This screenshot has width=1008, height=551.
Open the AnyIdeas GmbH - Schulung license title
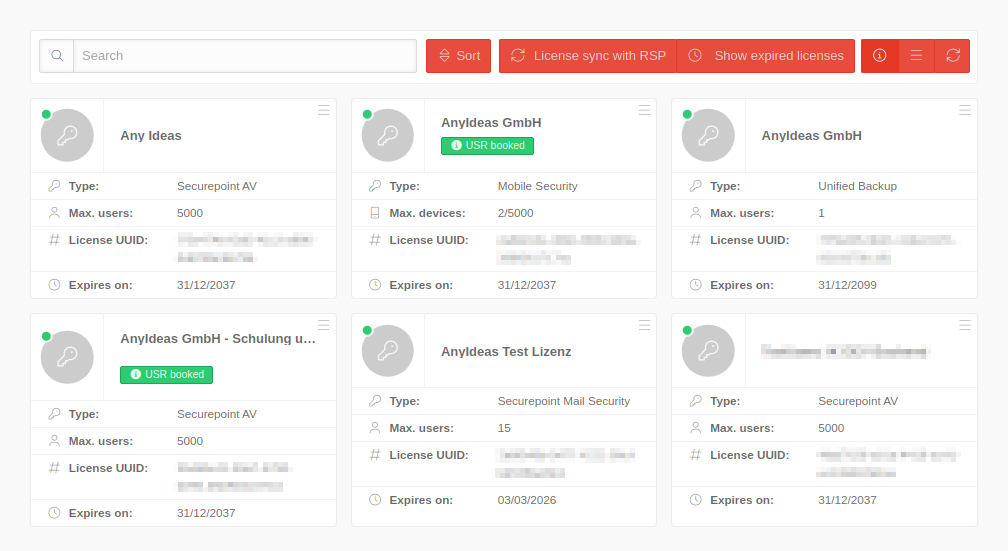point(218,339)
